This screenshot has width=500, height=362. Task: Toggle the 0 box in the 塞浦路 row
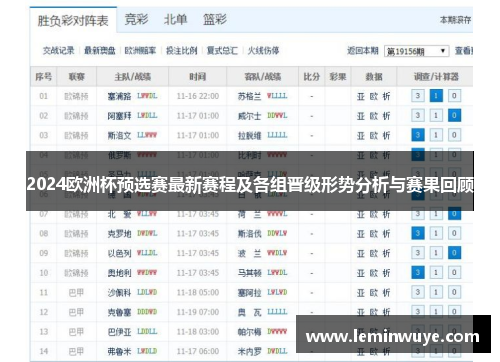(454, 96)
